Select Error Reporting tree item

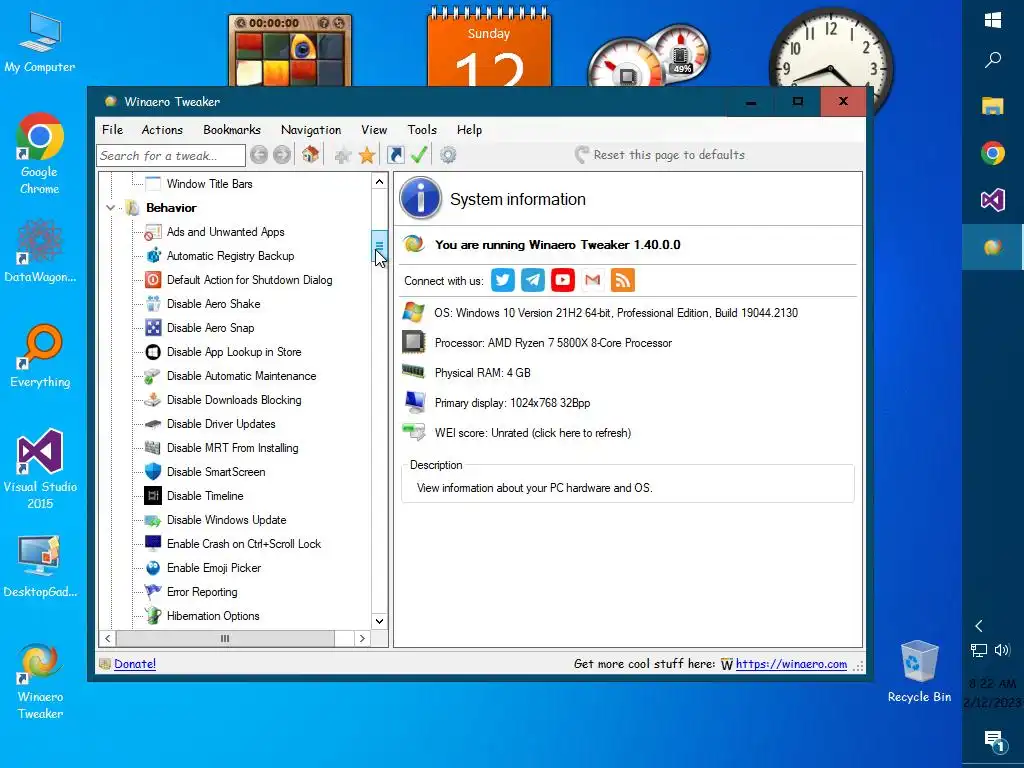pyautogui.click(x=202, y=592)
